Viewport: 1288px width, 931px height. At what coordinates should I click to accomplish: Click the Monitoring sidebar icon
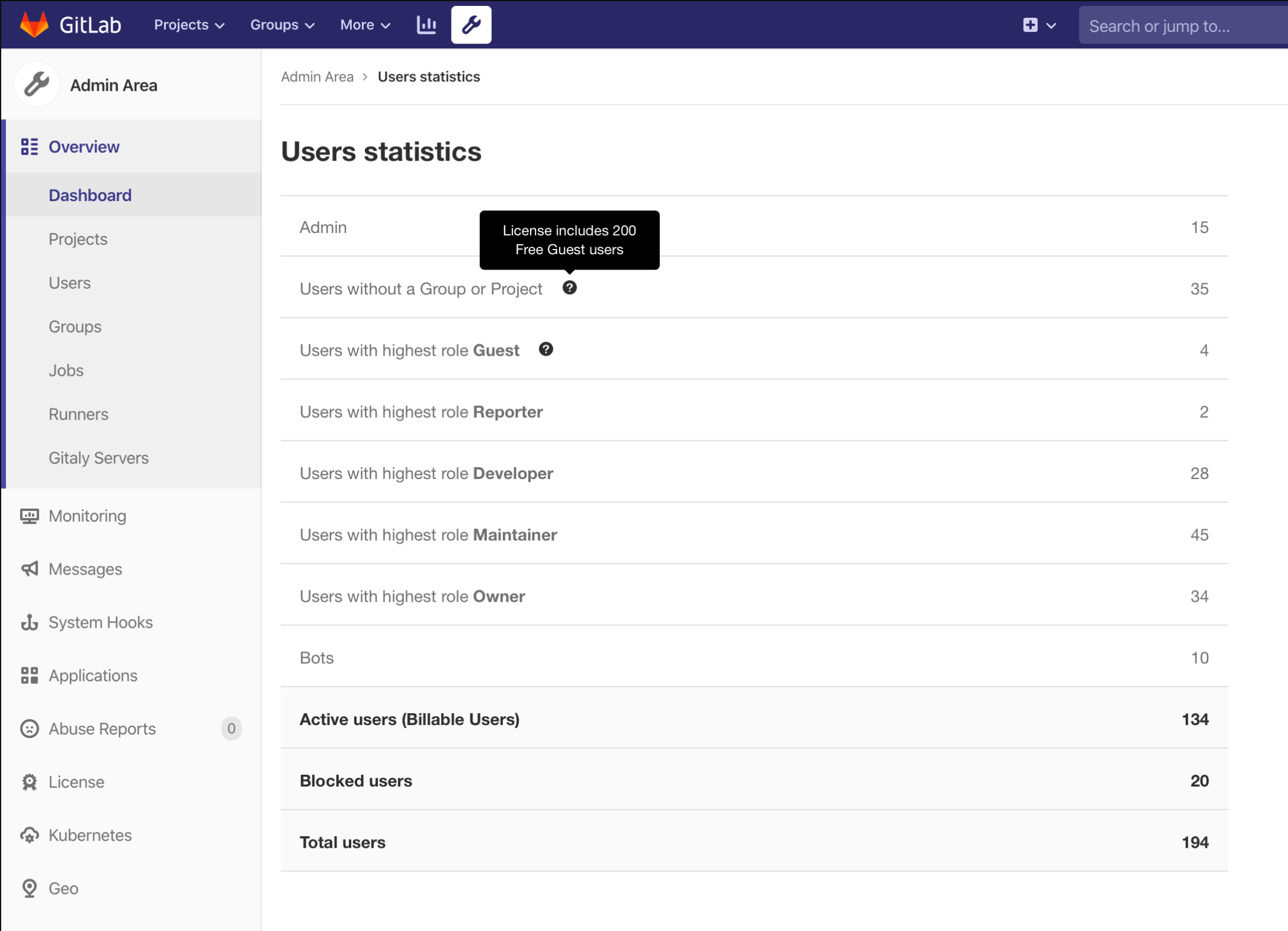pos(30,516)
